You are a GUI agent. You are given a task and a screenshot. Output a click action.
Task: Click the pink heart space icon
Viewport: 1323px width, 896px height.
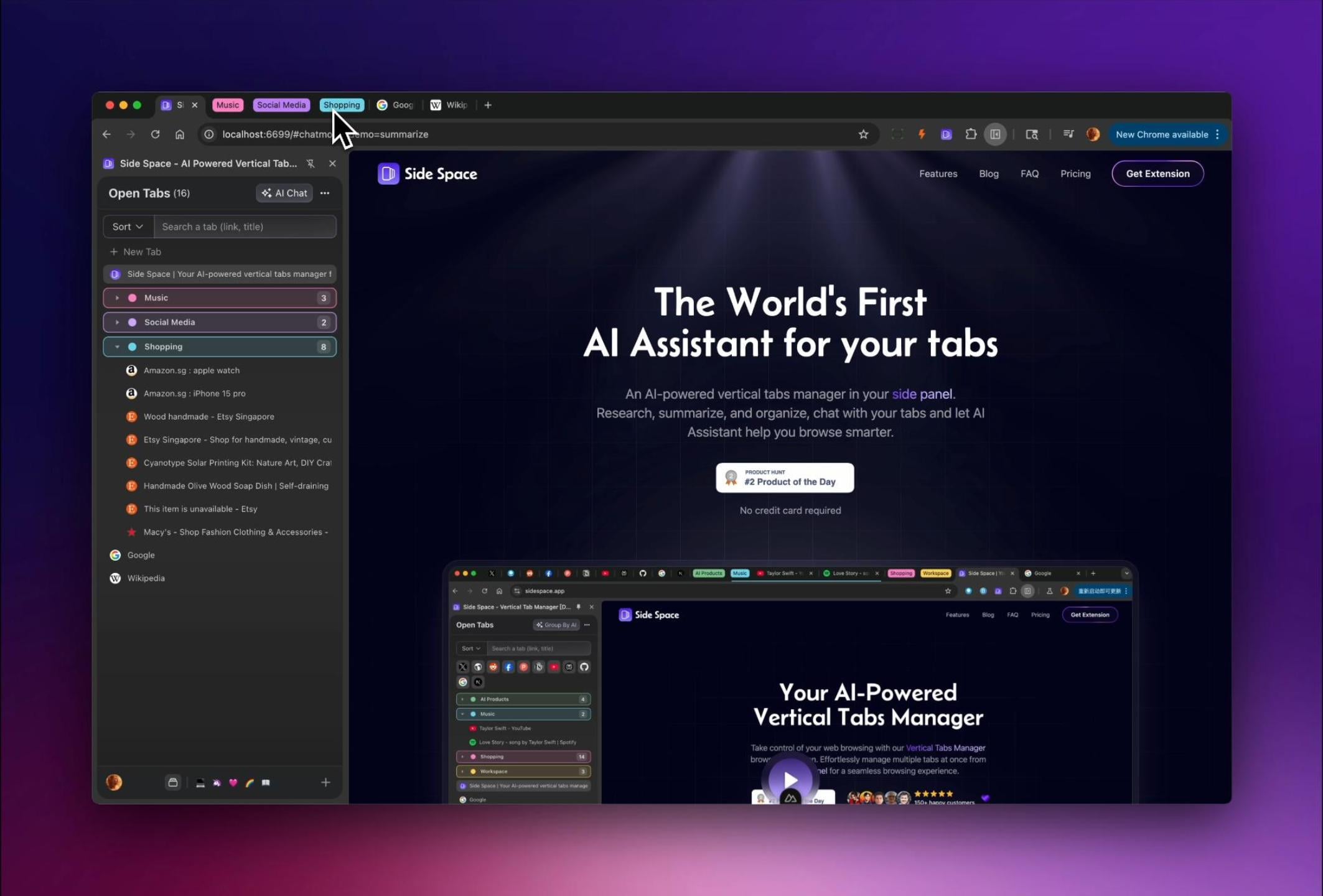[x=233, y=783]
